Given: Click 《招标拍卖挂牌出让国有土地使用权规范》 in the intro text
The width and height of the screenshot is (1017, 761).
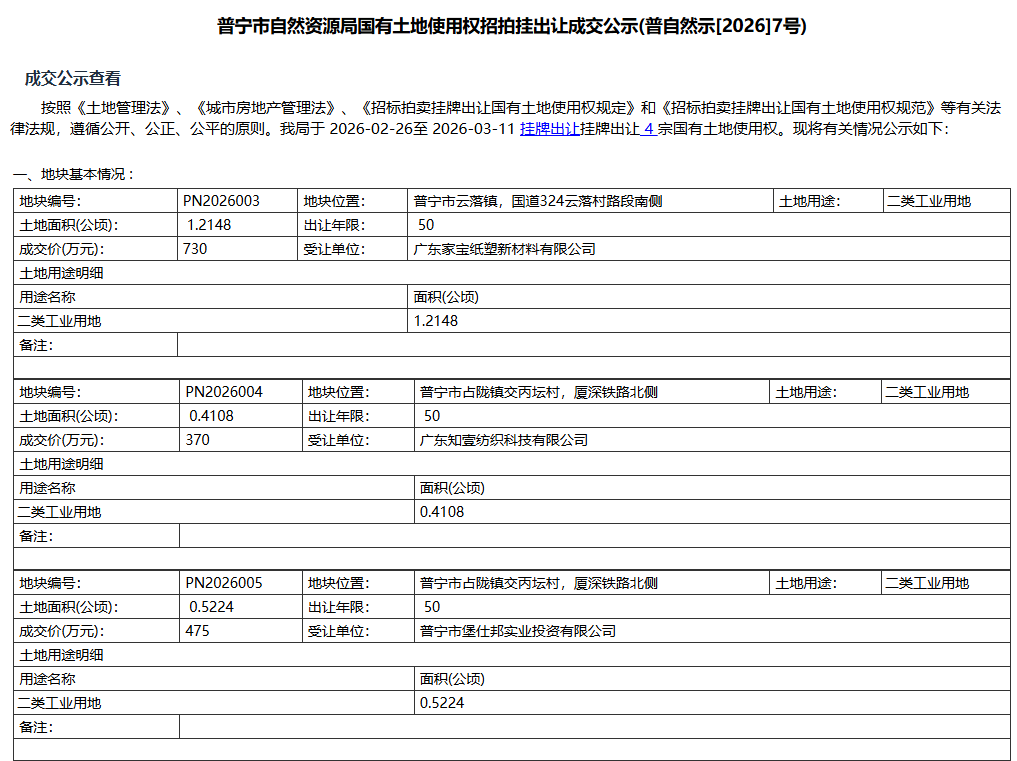Looking at the screenshot, I should (798, 107).
